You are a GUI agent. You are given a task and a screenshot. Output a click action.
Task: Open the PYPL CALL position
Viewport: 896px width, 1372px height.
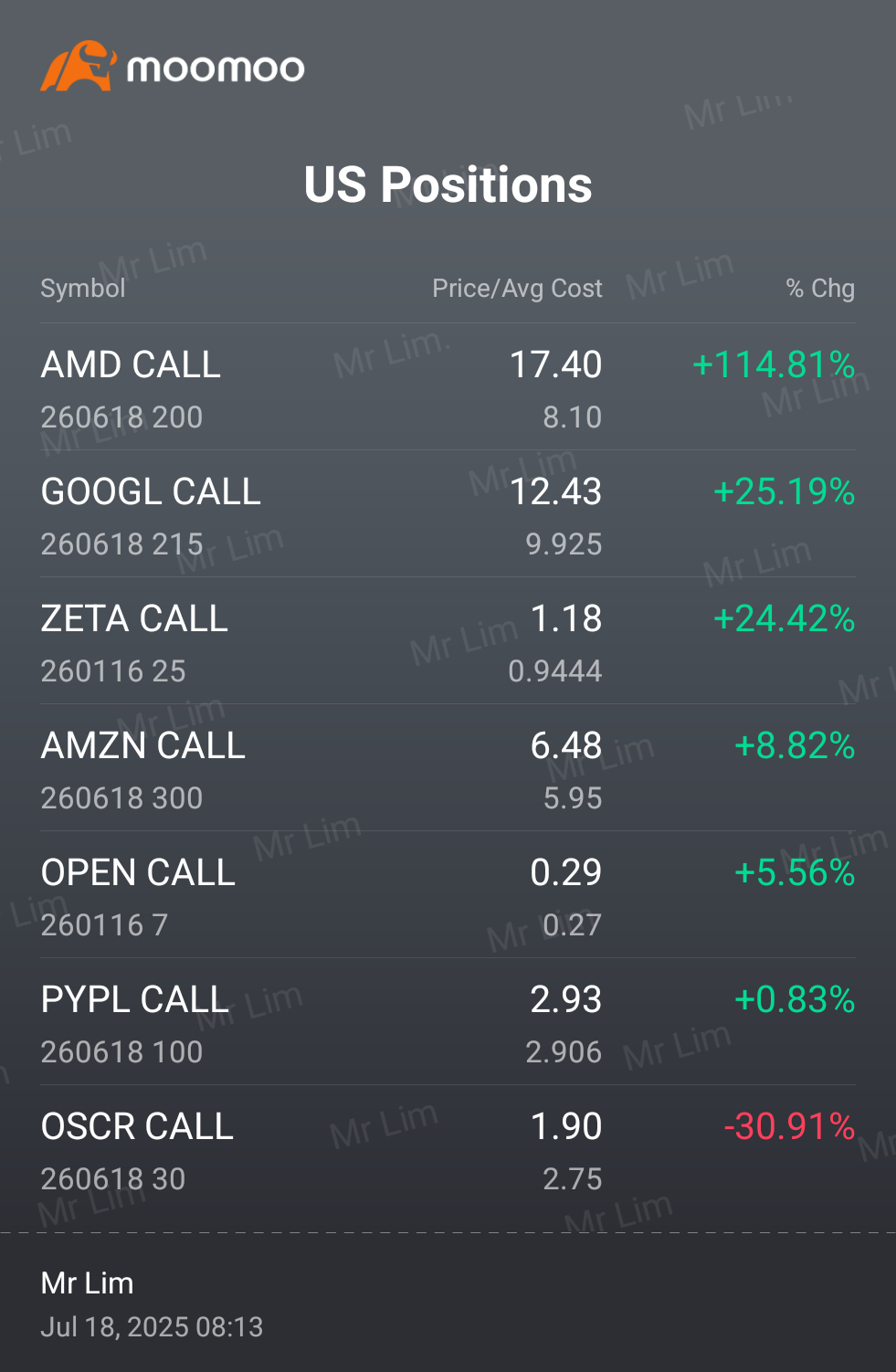[448, 1022]
